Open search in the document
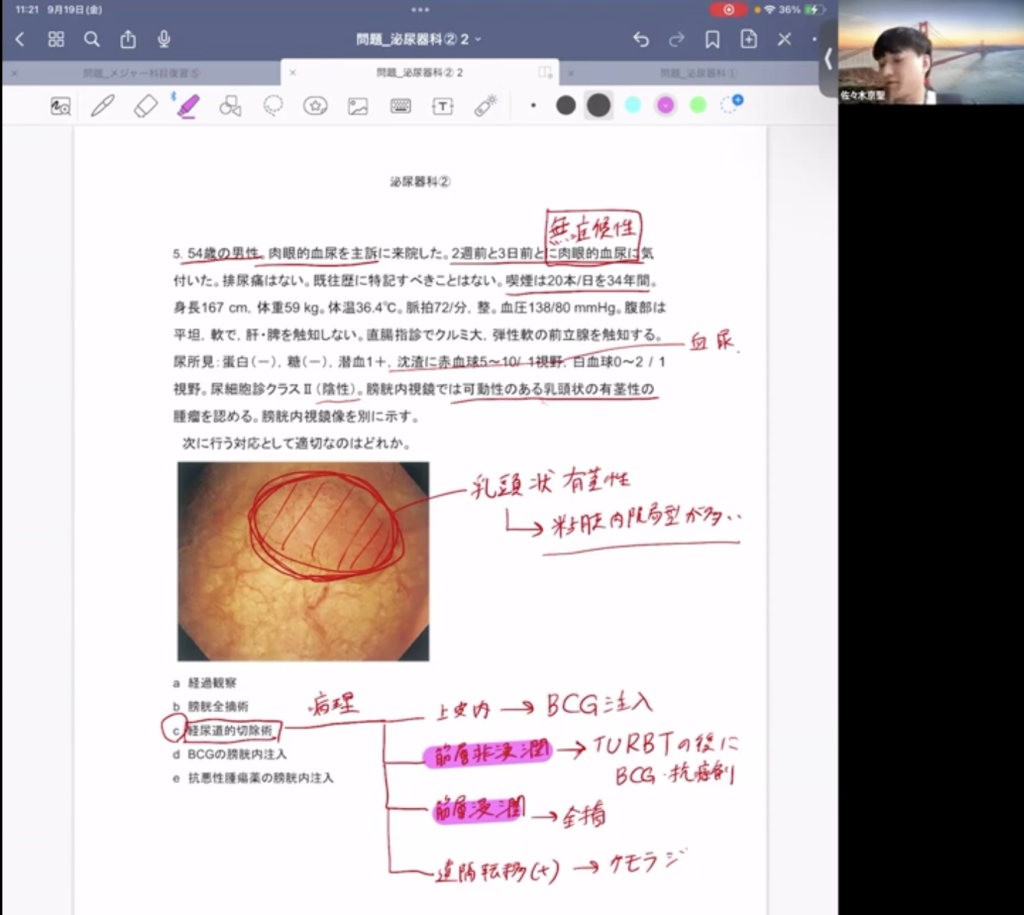Screen dimensions: 1024x915 (x=92, y=40)
